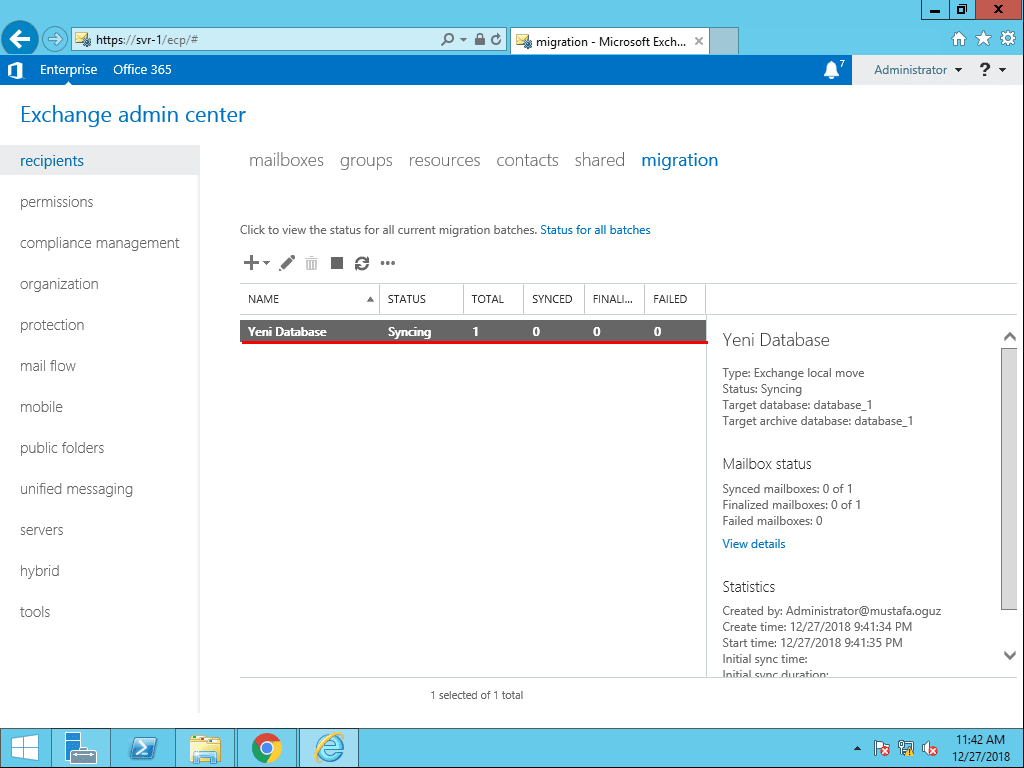Open the More options ellipsis
Image resolution: width=1024 pixels, height=768 pixels.
[388, 263]
